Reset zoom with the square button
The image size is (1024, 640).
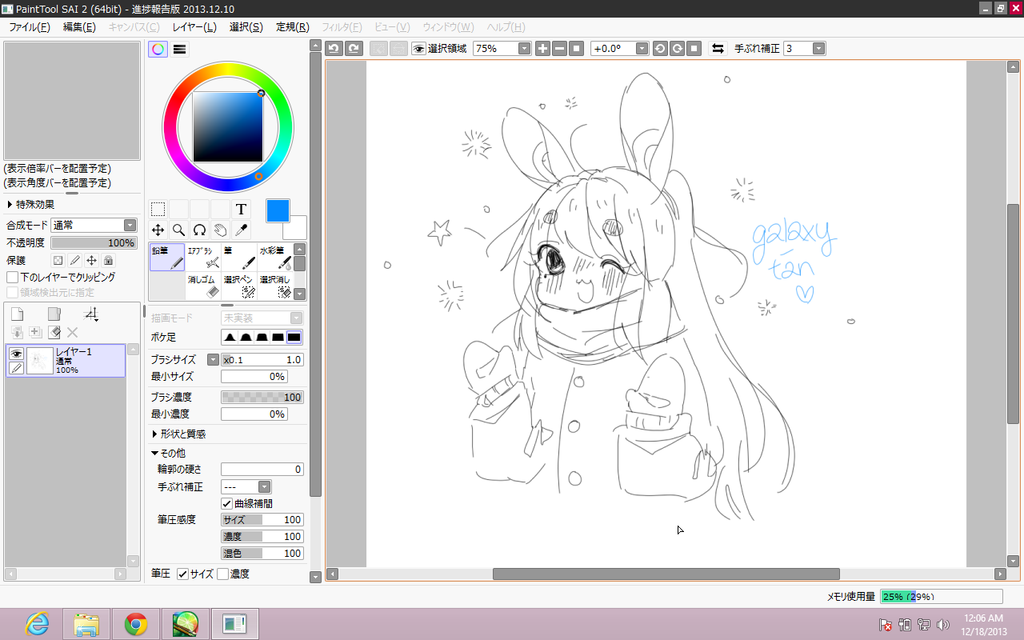point(576,48)
